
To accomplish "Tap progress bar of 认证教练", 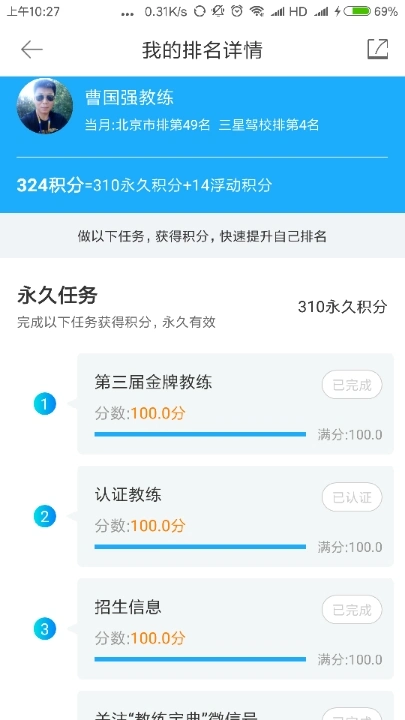I will pos(200,547).
